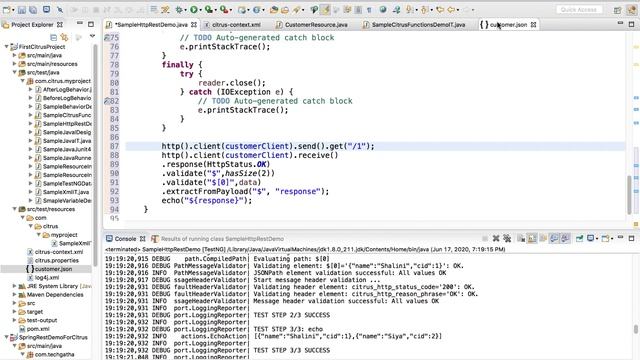Screen dimensions: 640x360
Task: Close the SampleHttpRestDemo.java tab
Action: click(194, 24)
